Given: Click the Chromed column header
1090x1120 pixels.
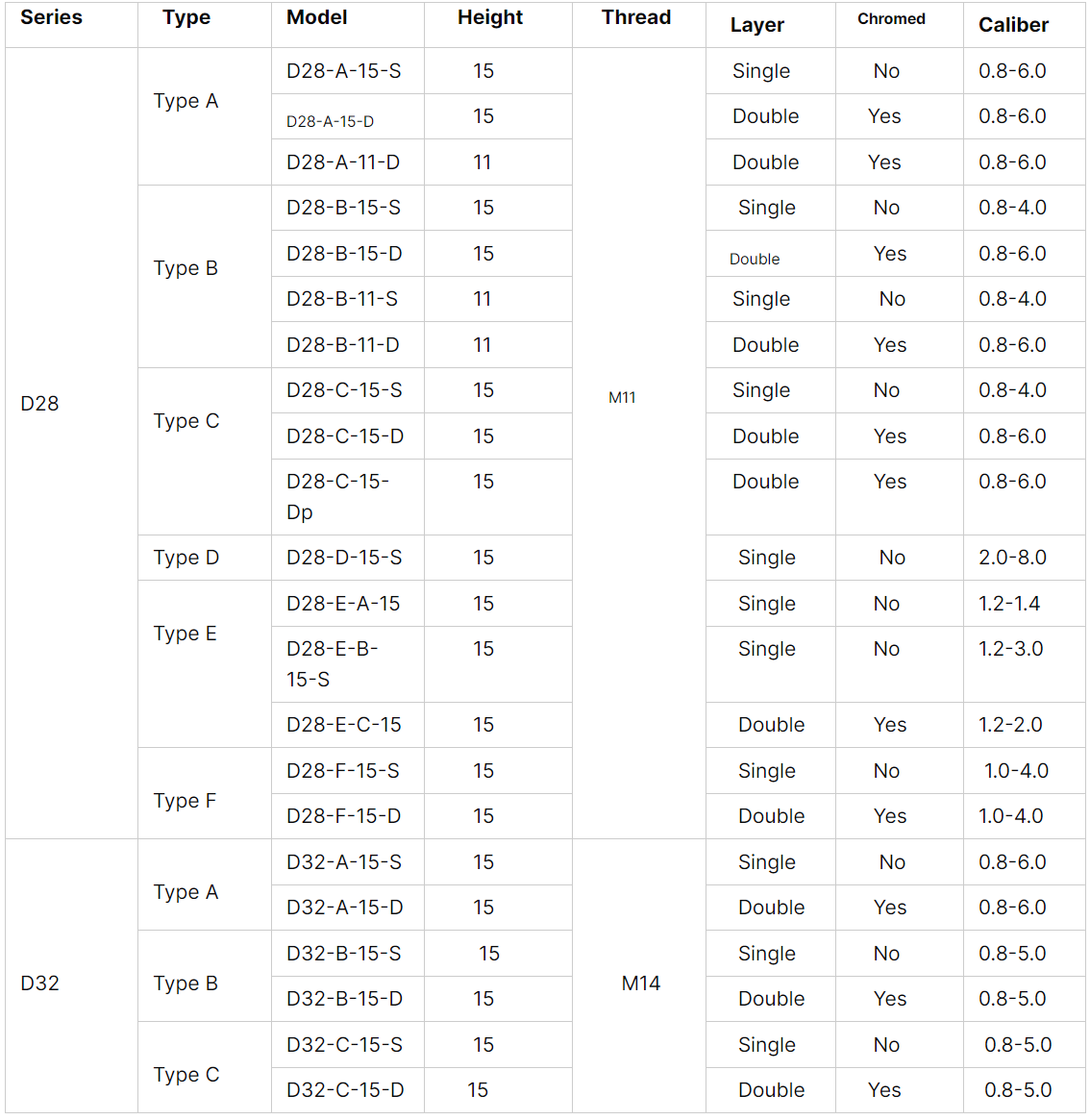Looking at the screenshot, I should click(x=900, y=24).
